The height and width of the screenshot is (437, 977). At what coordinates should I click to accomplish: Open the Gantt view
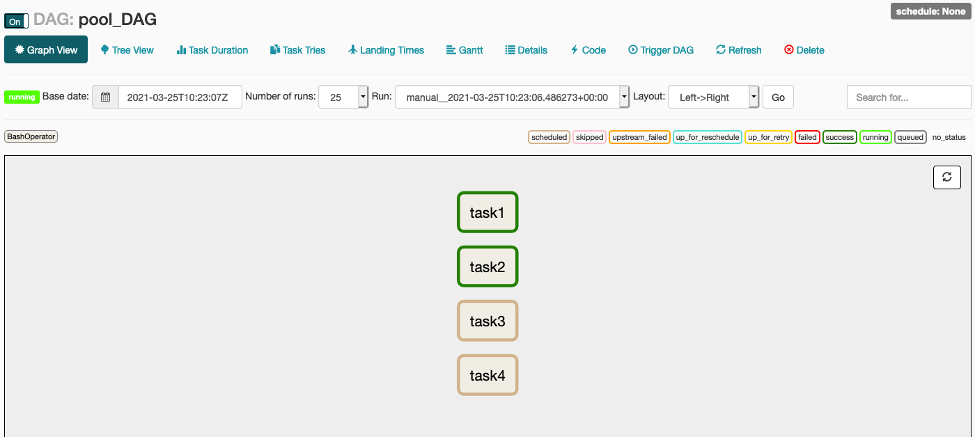point(464,50)
